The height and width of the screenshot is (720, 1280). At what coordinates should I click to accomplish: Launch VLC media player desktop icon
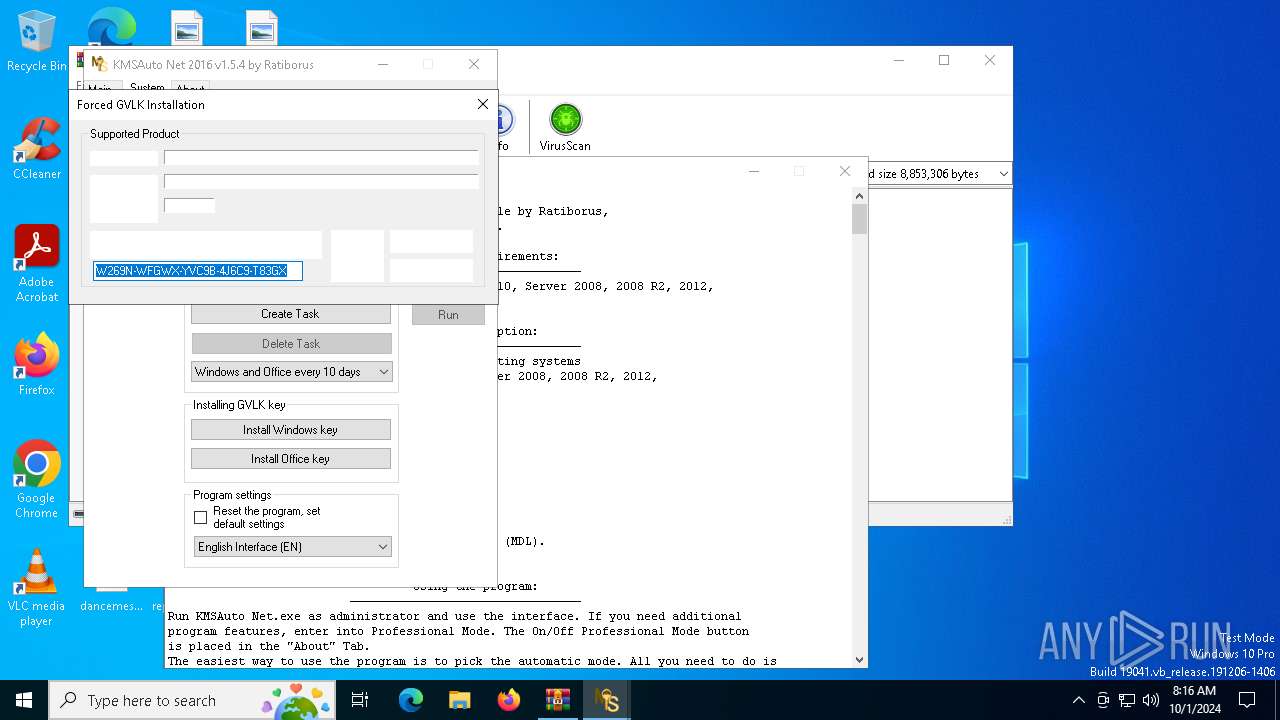click(x=37, y=588)
